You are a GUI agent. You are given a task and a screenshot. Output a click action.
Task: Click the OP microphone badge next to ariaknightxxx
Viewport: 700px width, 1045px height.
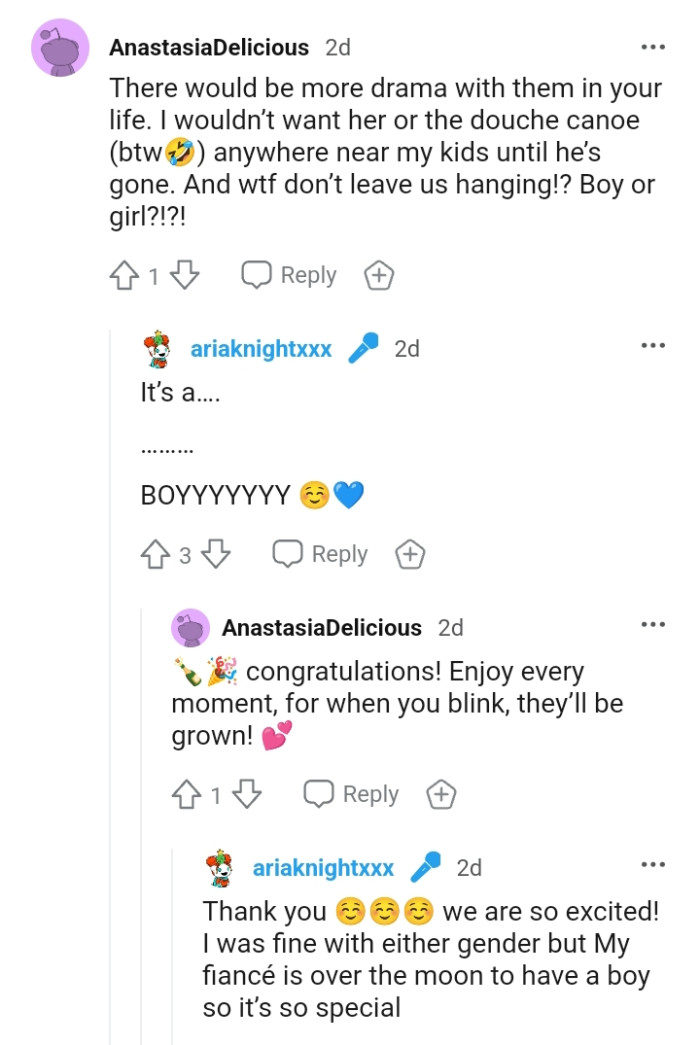(x=364, y=348)
